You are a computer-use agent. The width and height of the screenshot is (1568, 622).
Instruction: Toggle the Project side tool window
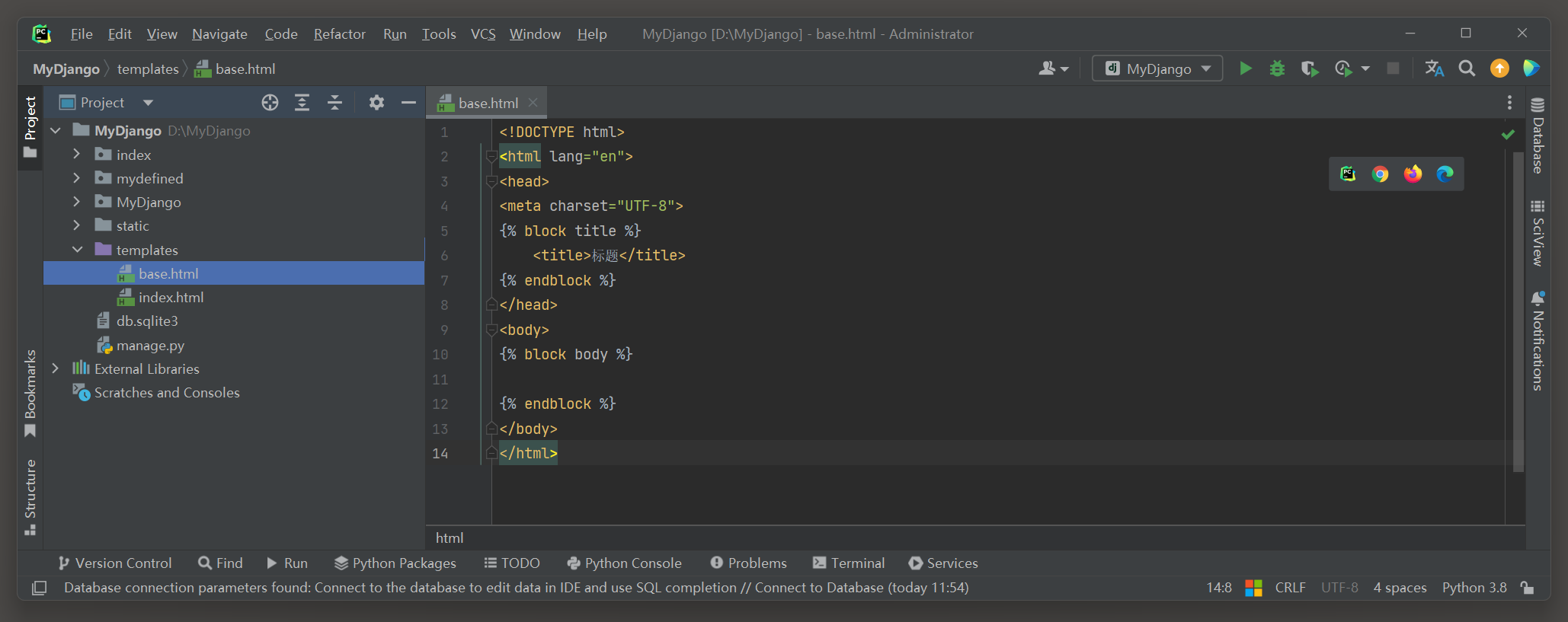tap(30, 127)
